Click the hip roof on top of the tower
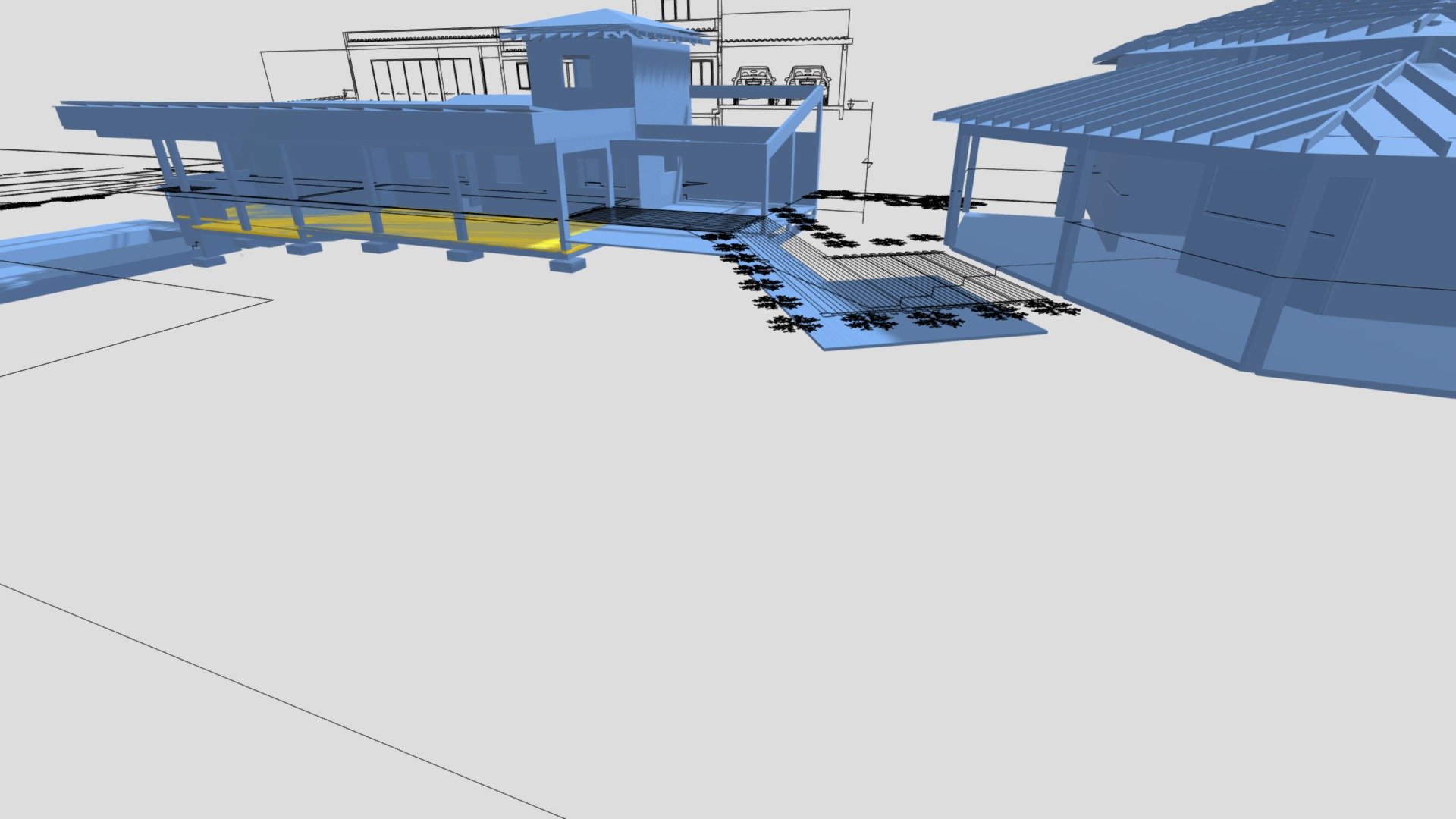The height and width of the screenshot is (819, 1456). pyautogui.click(x=604, y=26)
